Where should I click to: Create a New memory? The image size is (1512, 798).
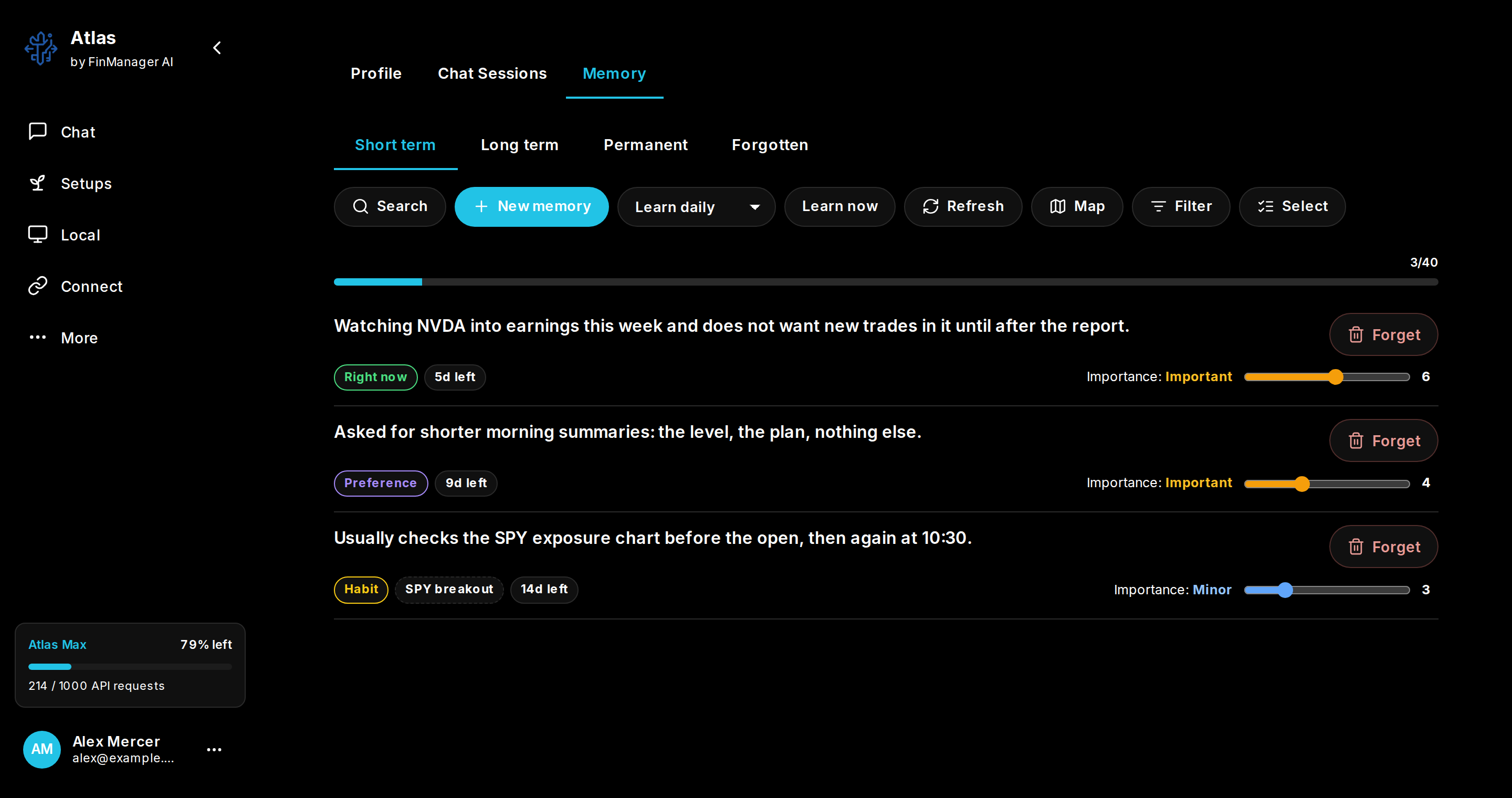tap(532, 206)
